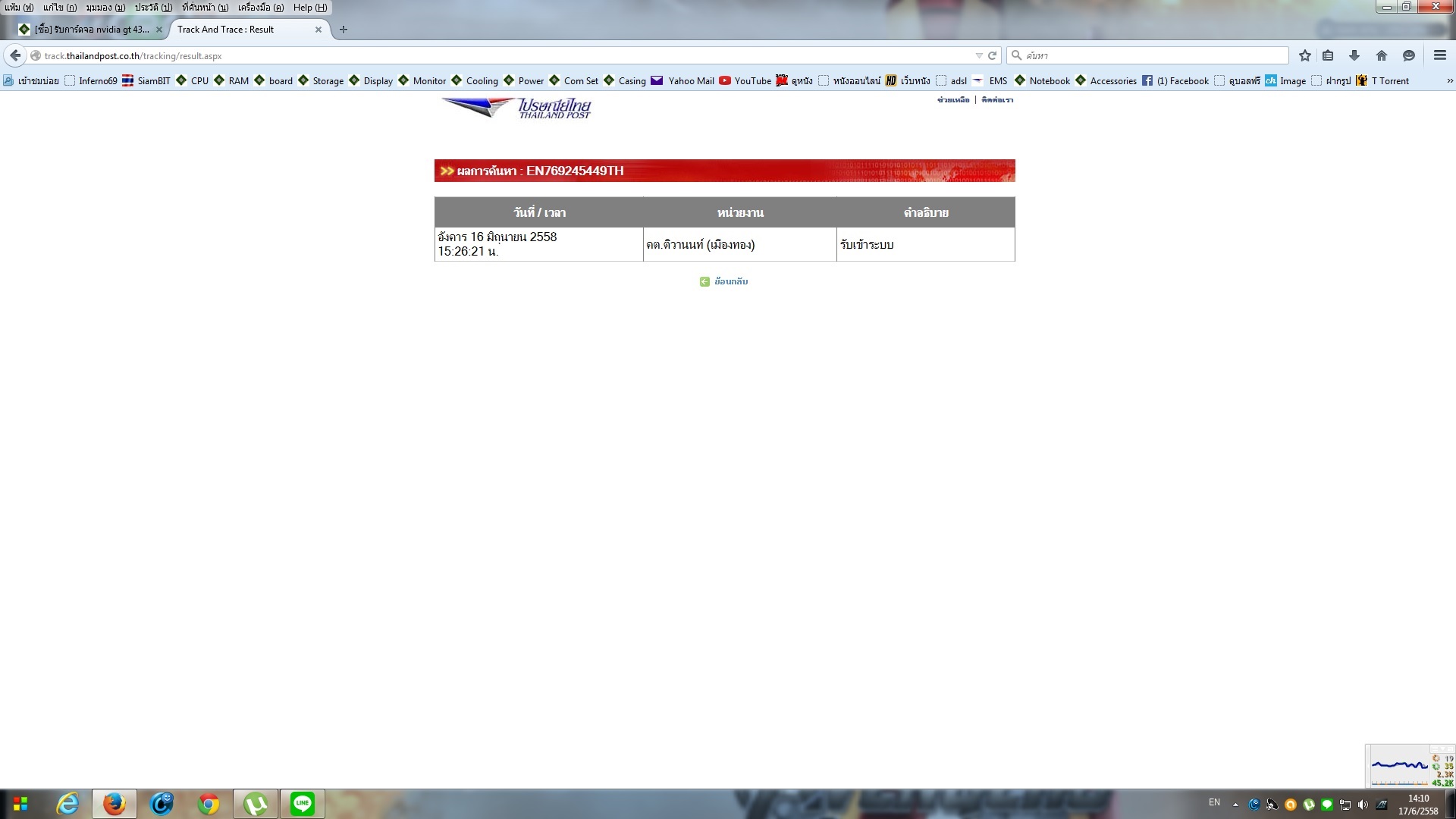Switch to the nvidia gt card tab
The width and height of the screenshot is (1456, 819).
89,30
